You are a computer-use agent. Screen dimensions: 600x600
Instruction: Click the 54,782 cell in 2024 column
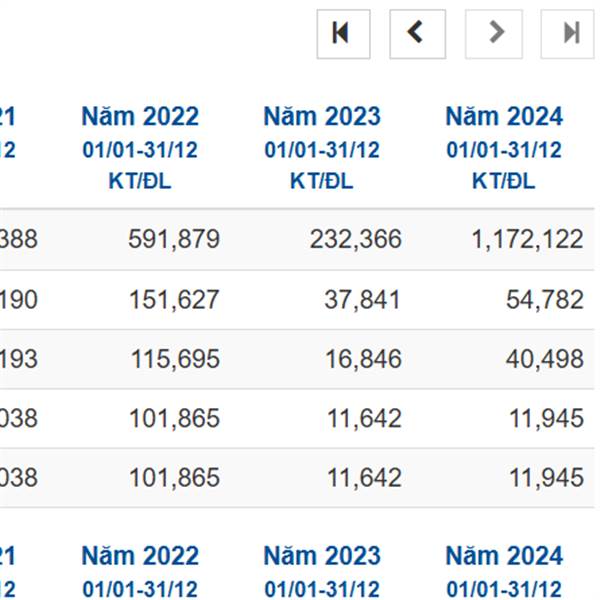click(x=545, y=299)
